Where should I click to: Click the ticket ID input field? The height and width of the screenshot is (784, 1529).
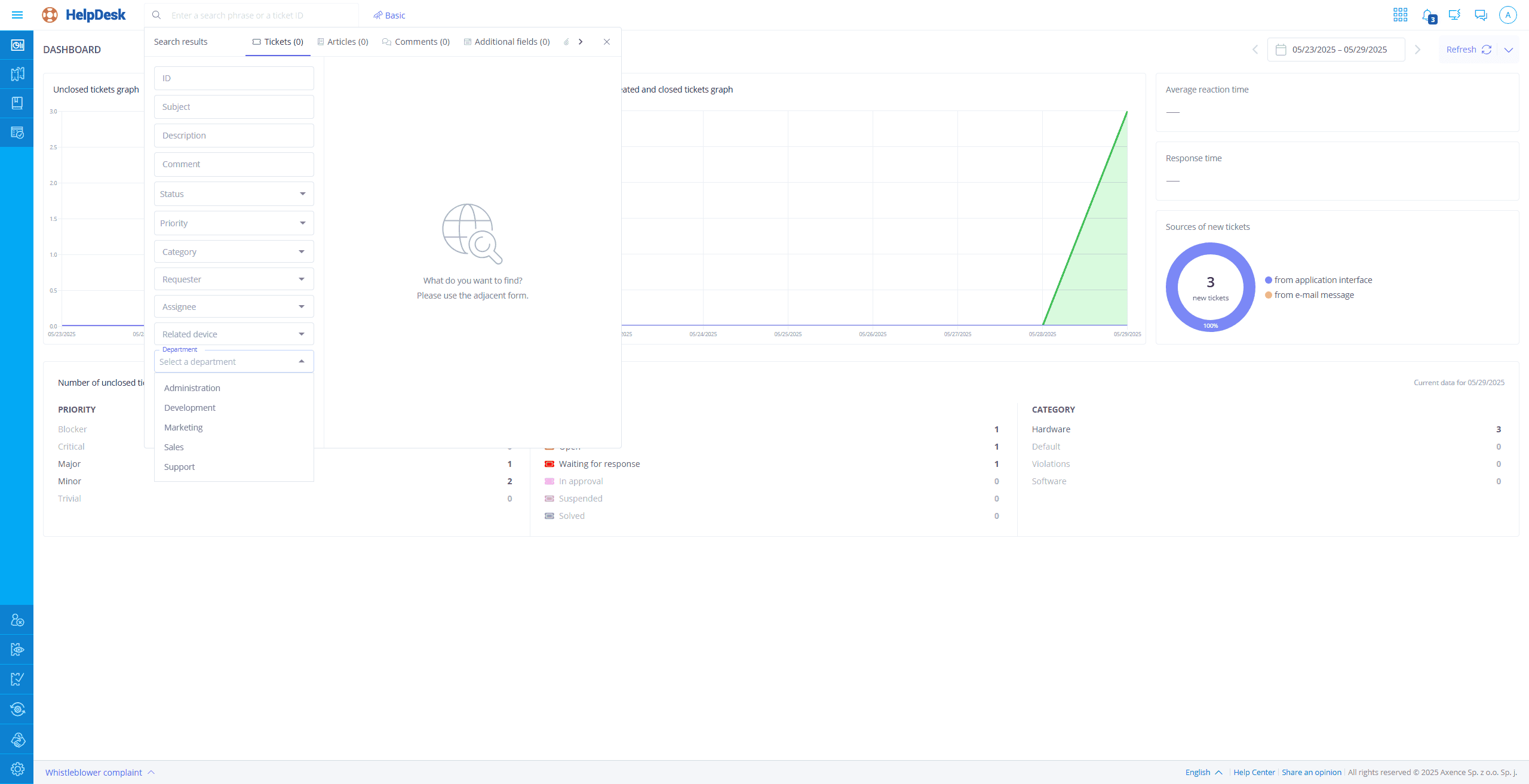234,78
